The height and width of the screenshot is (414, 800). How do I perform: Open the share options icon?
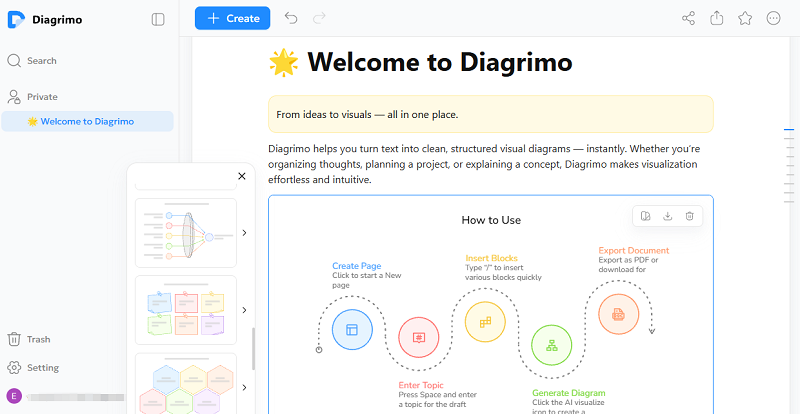click(x=688, y=18)
